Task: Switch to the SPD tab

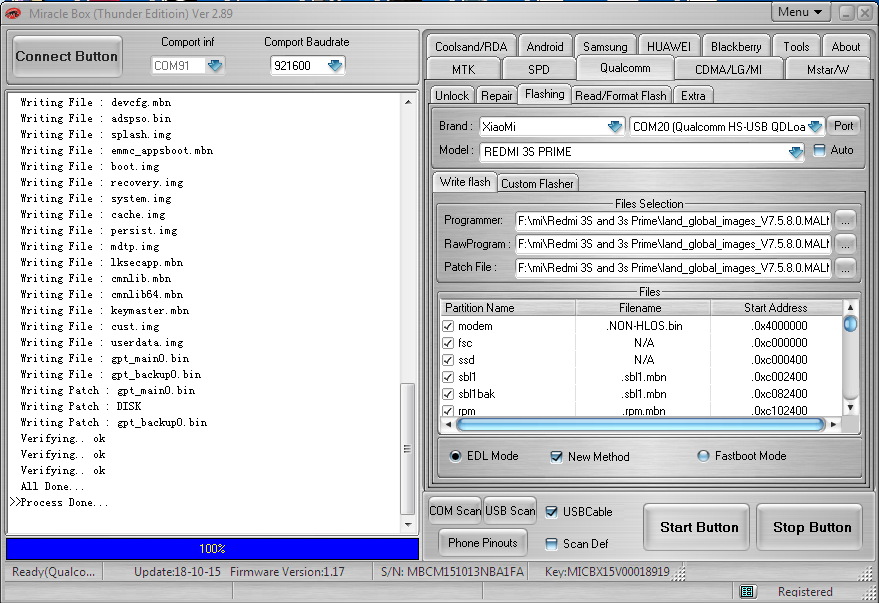Action: [x=539, y=69]
